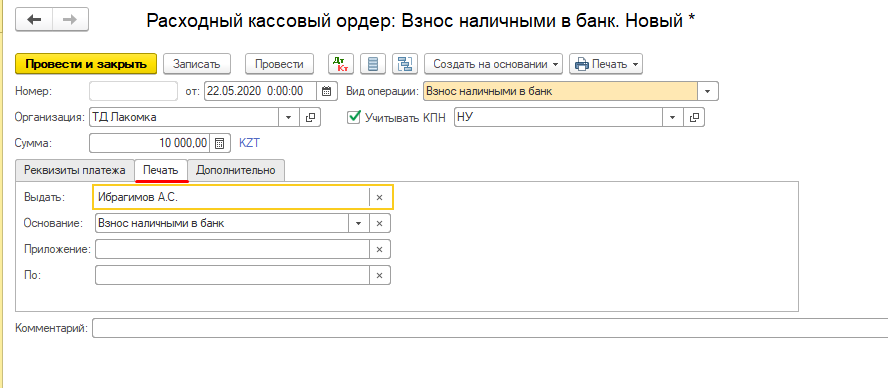Open the calculator next to Сумма

coord(220,143)
